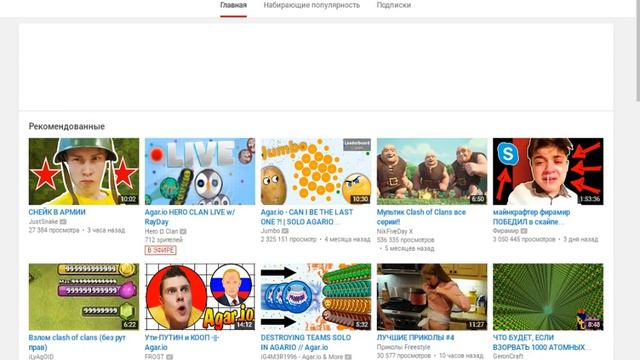Click the verified badge next to Фирамир
The width and height of the screenshot is (640, 360).
coord(524,231)
